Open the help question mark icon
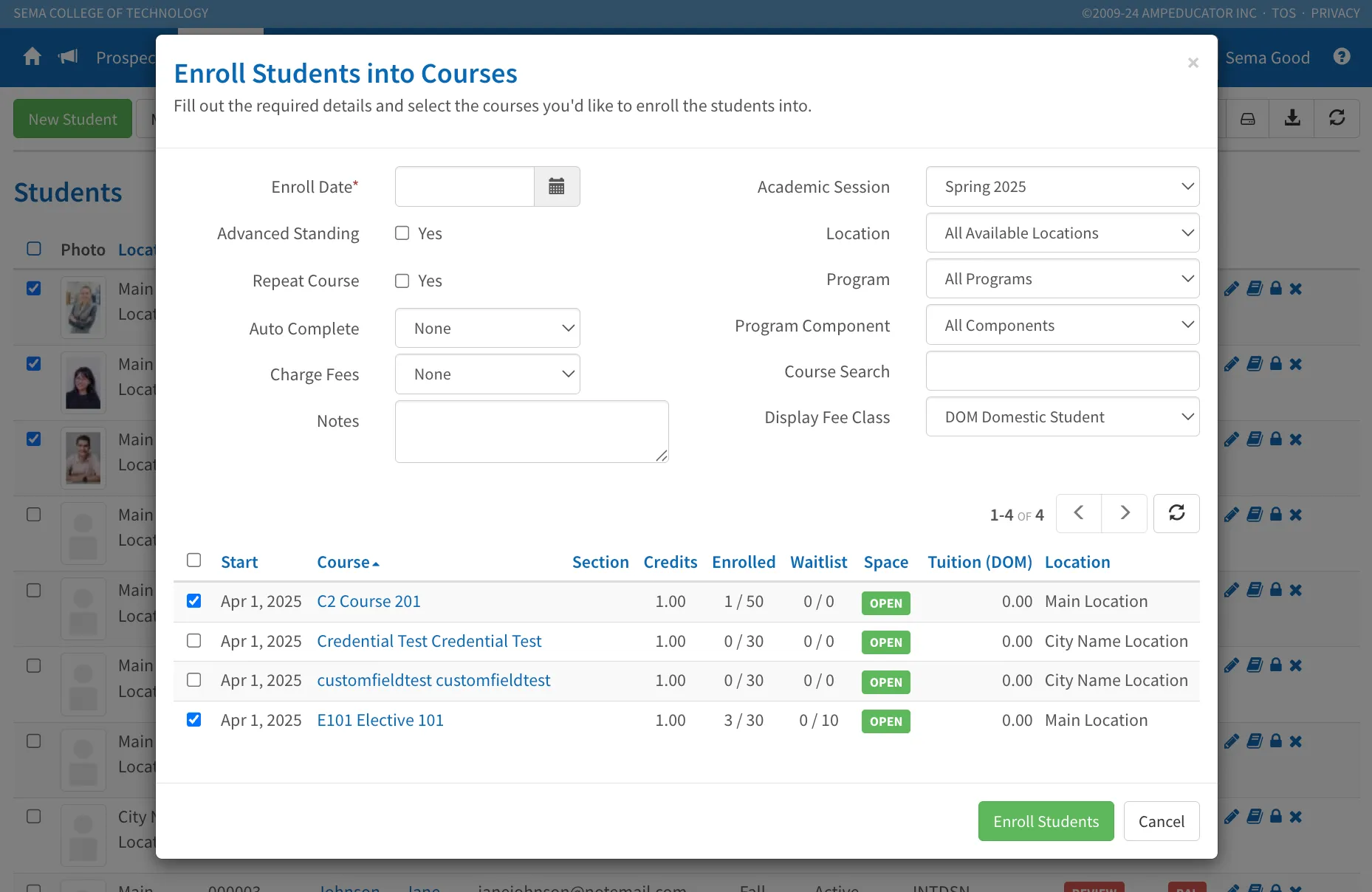 pyautogui.click(x=1342, y=57)
